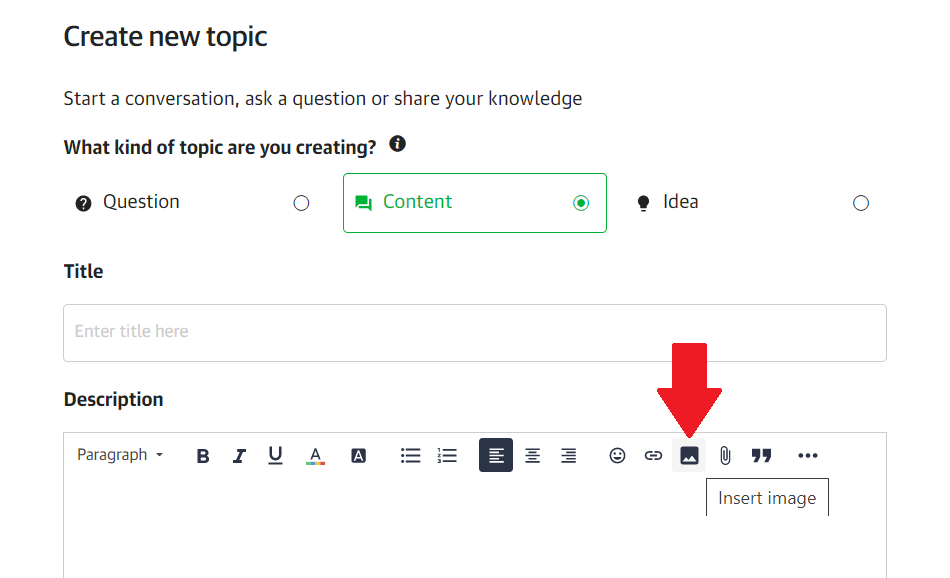Screen dimensions: 950x578
Task: Insert a hyperlink
Action: point(653,456)
